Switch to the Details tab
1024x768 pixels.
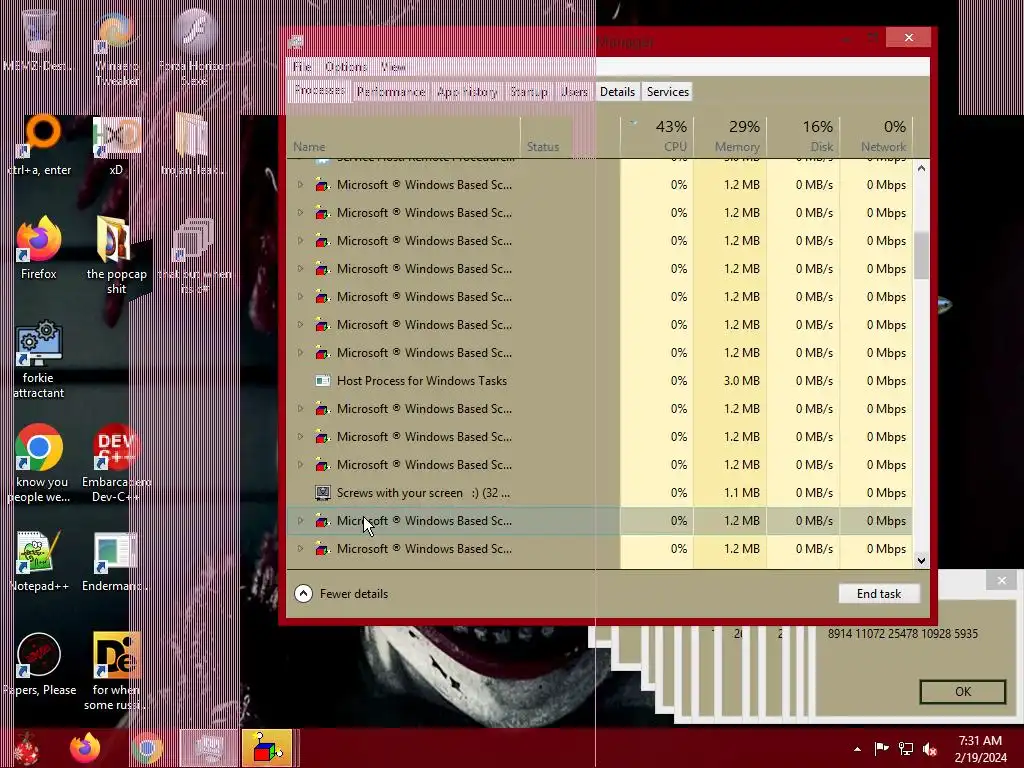(x=617, y=92)
